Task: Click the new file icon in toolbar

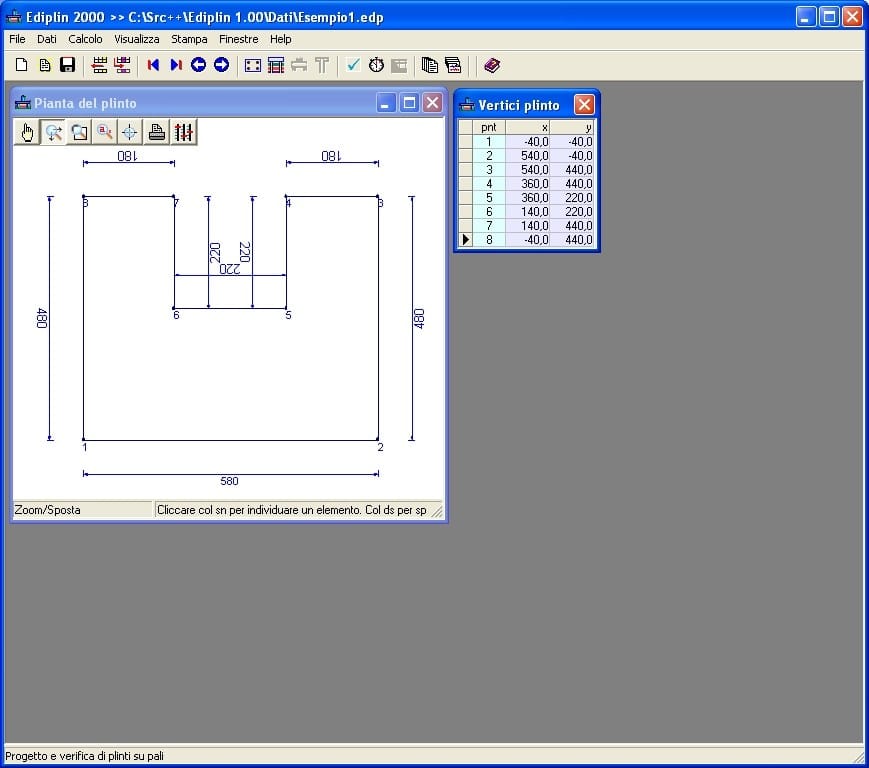Action: point(21,65)
